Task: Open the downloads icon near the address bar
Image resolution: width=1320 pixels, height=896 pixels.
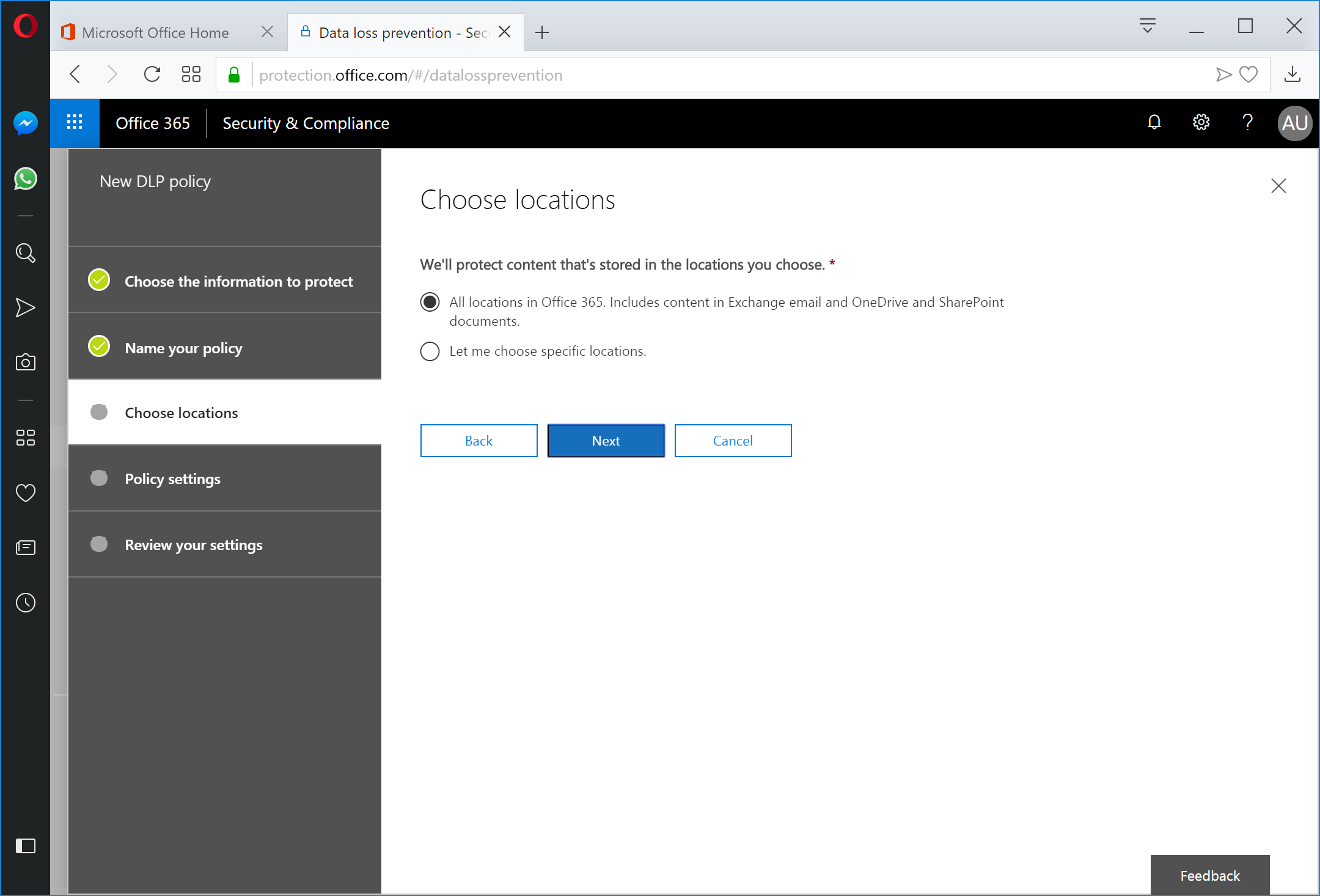Action: point(1292,74)
